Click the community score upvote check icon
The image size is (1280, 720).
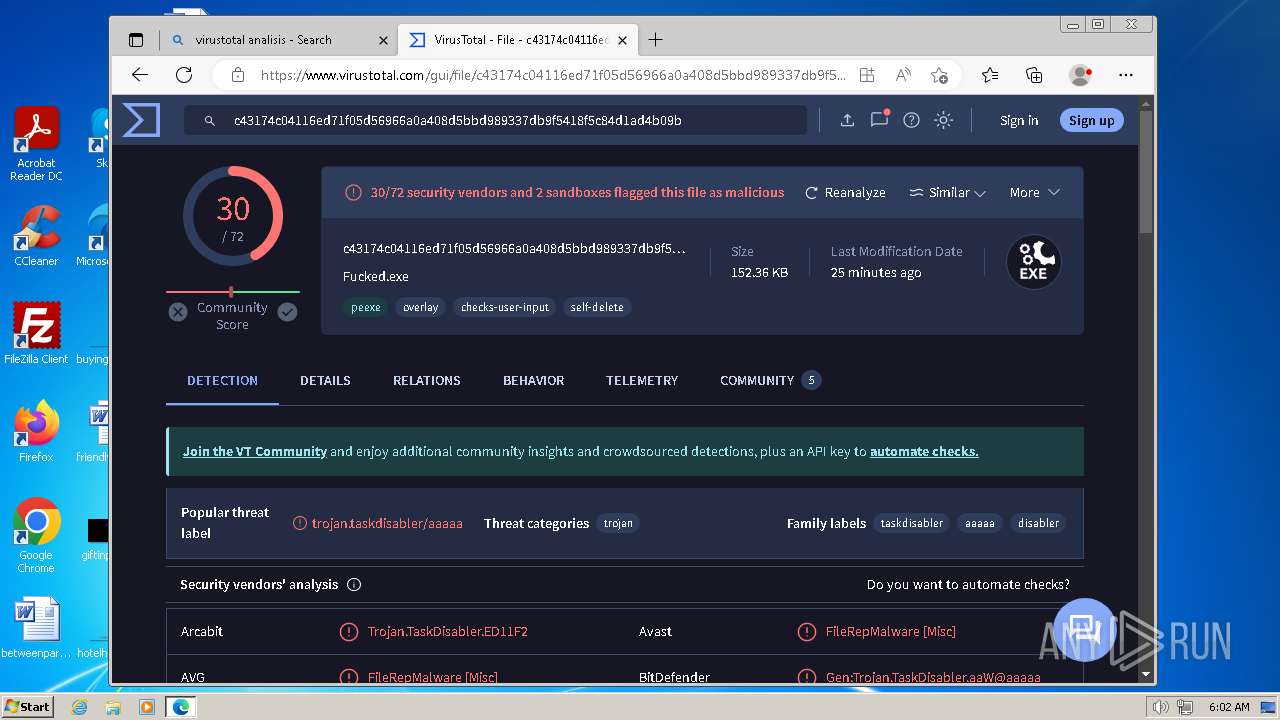pyautogui.click(x=287, y=312)
